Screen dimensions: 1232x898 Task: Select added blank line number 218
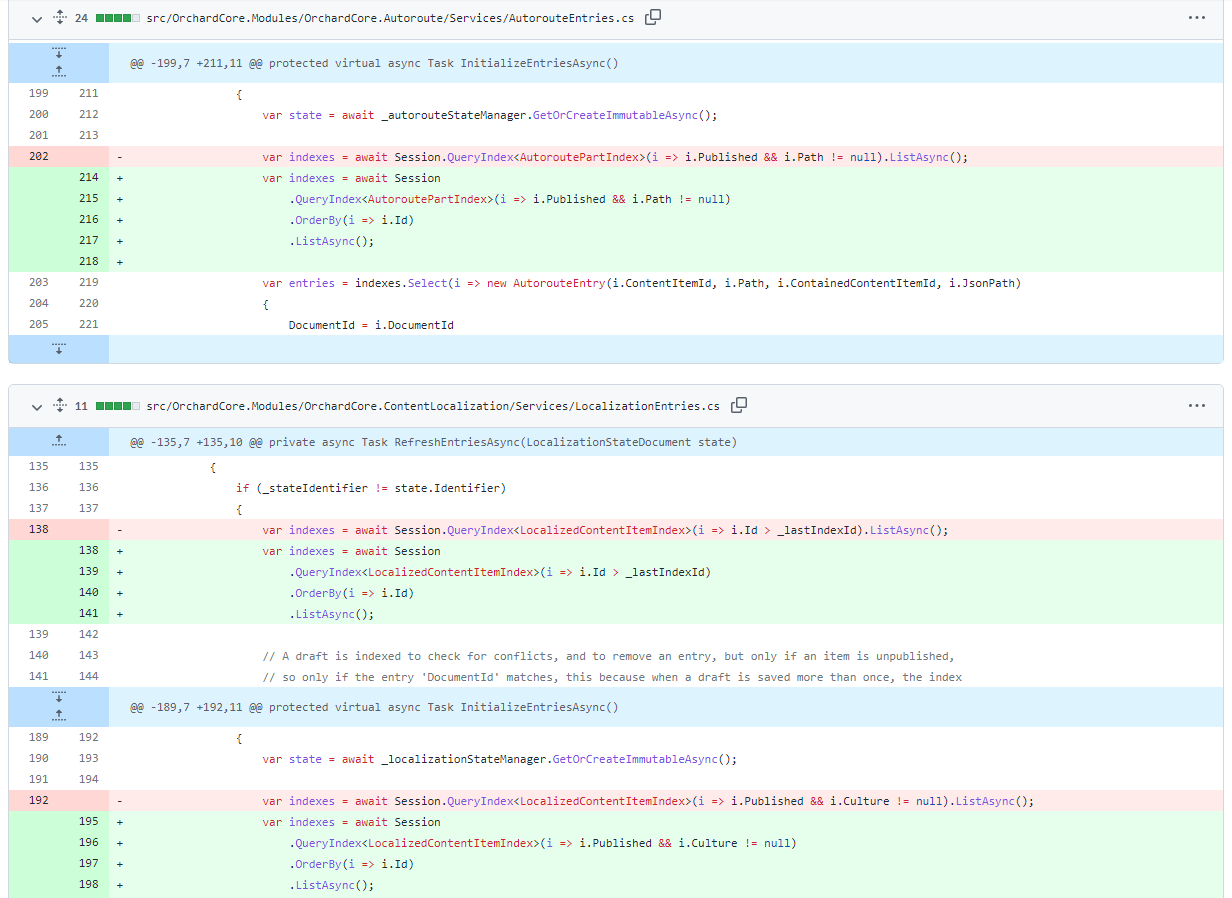click(88, 262)
